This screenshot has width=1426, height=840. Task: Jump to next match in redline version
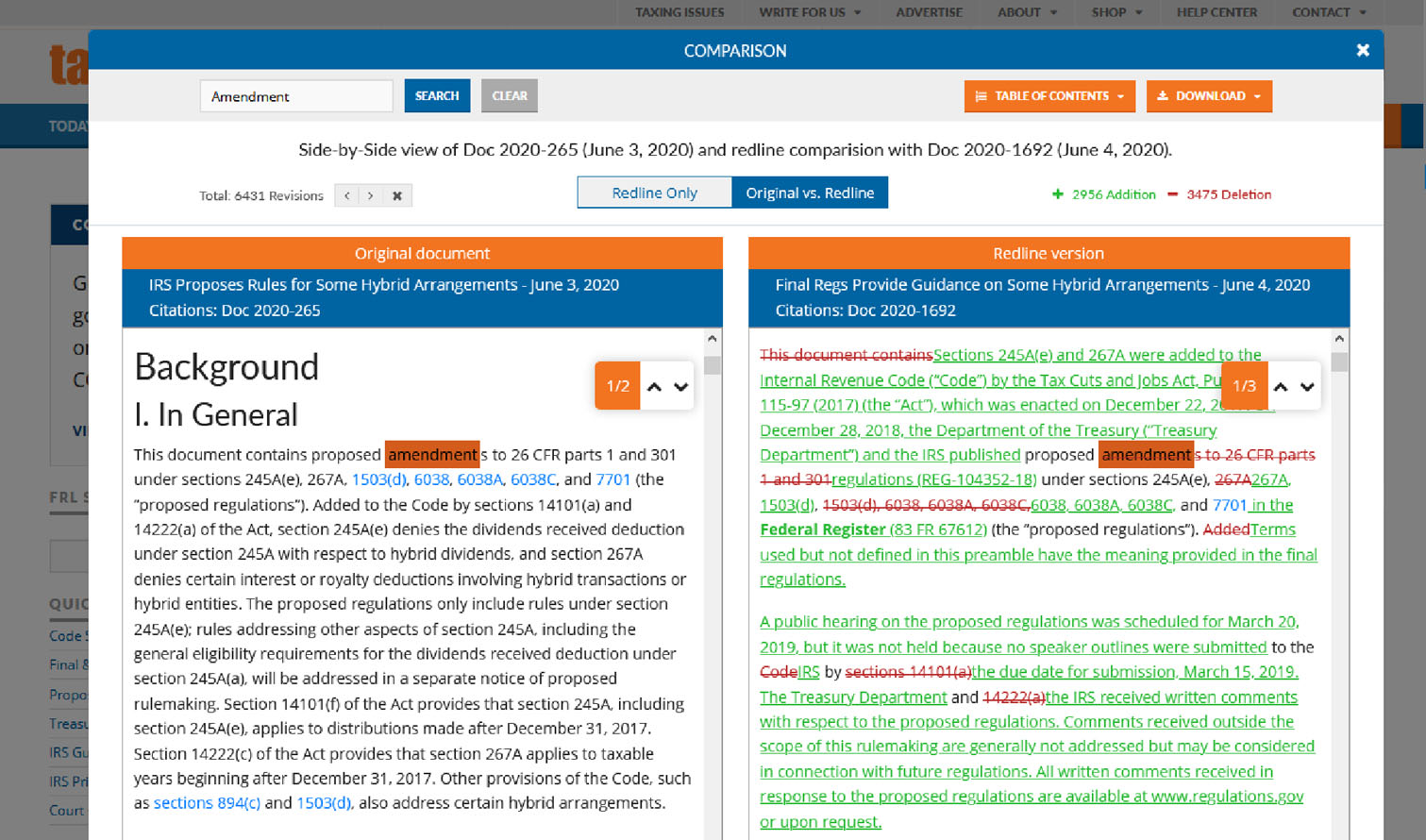point(1307,386)
